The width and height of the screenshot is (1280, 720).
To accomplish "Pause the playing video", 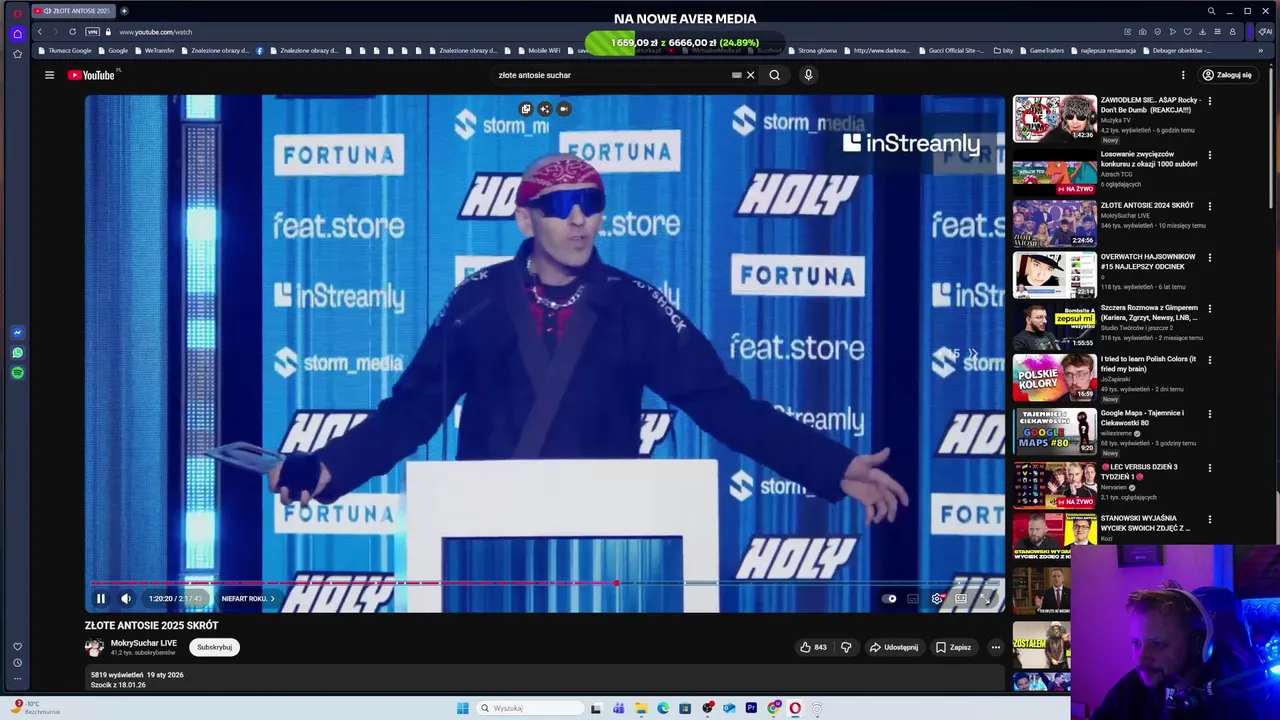I will [101, 599].
